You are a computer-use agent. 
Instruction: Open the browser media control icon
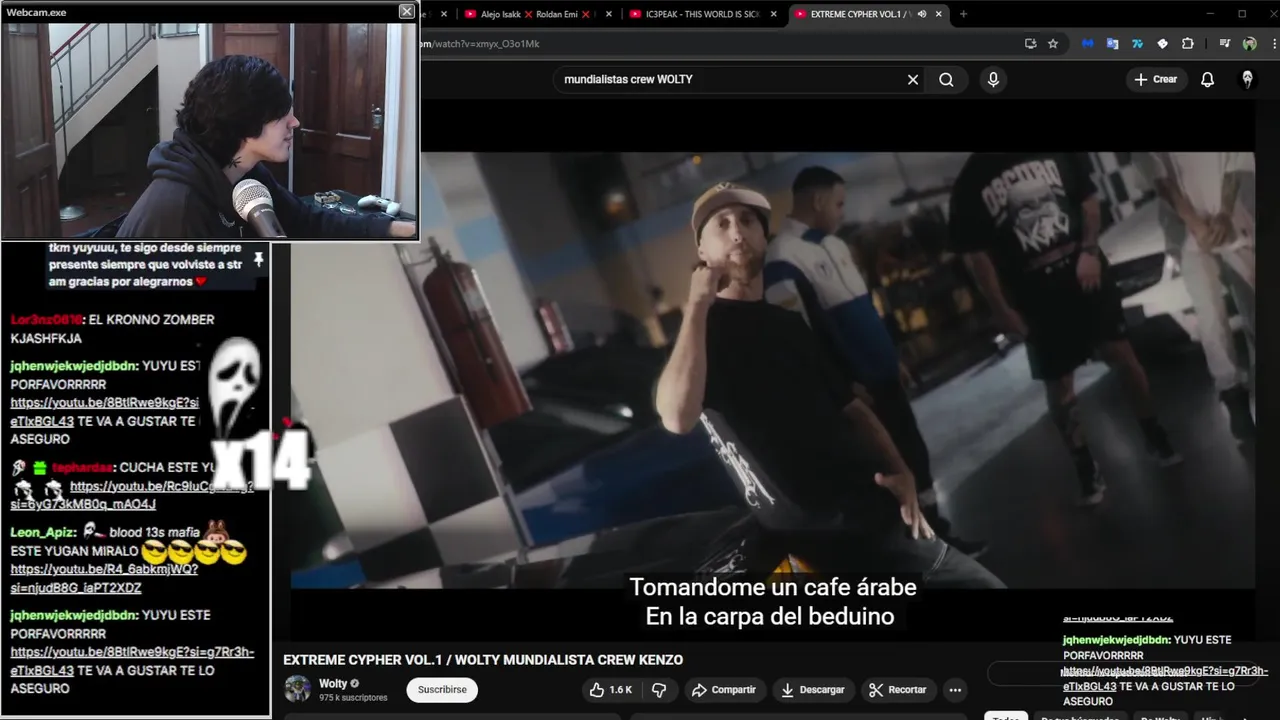(1224, 43)
